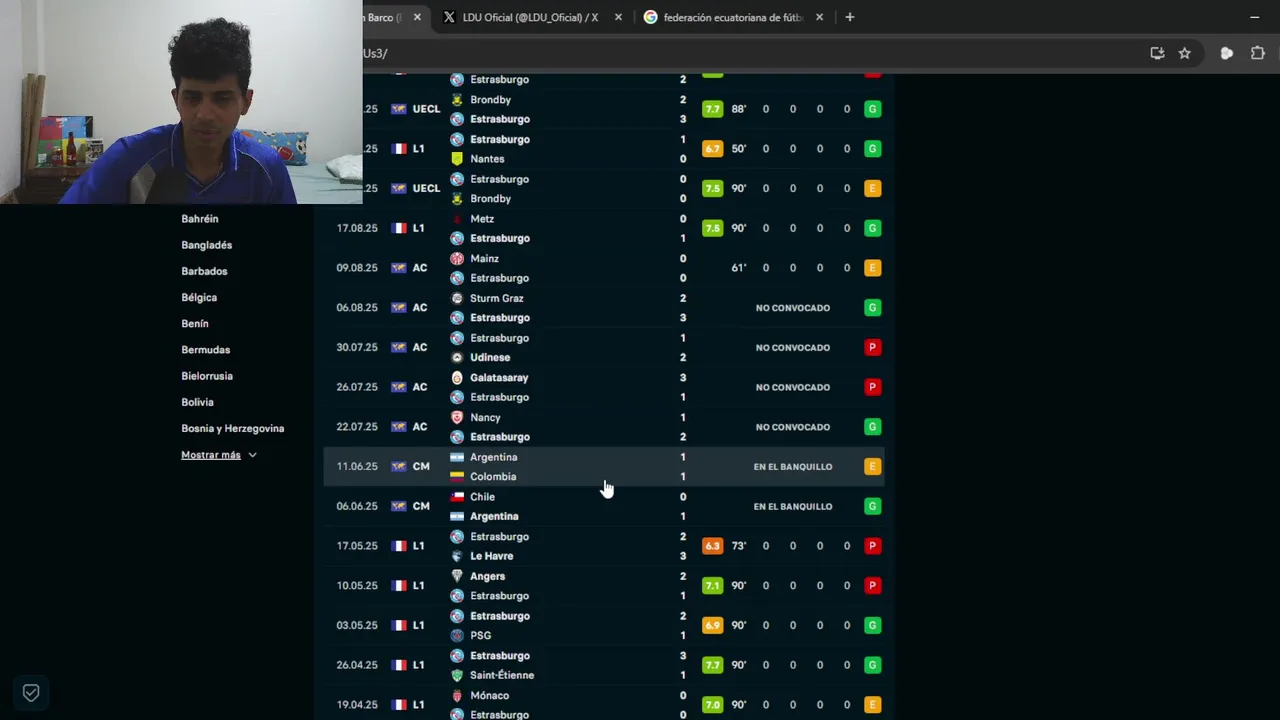Close the federación ecuatoriana Google tab
Image resolution: width=1280 pixels, height=720 pixels.
coord(820,17)
